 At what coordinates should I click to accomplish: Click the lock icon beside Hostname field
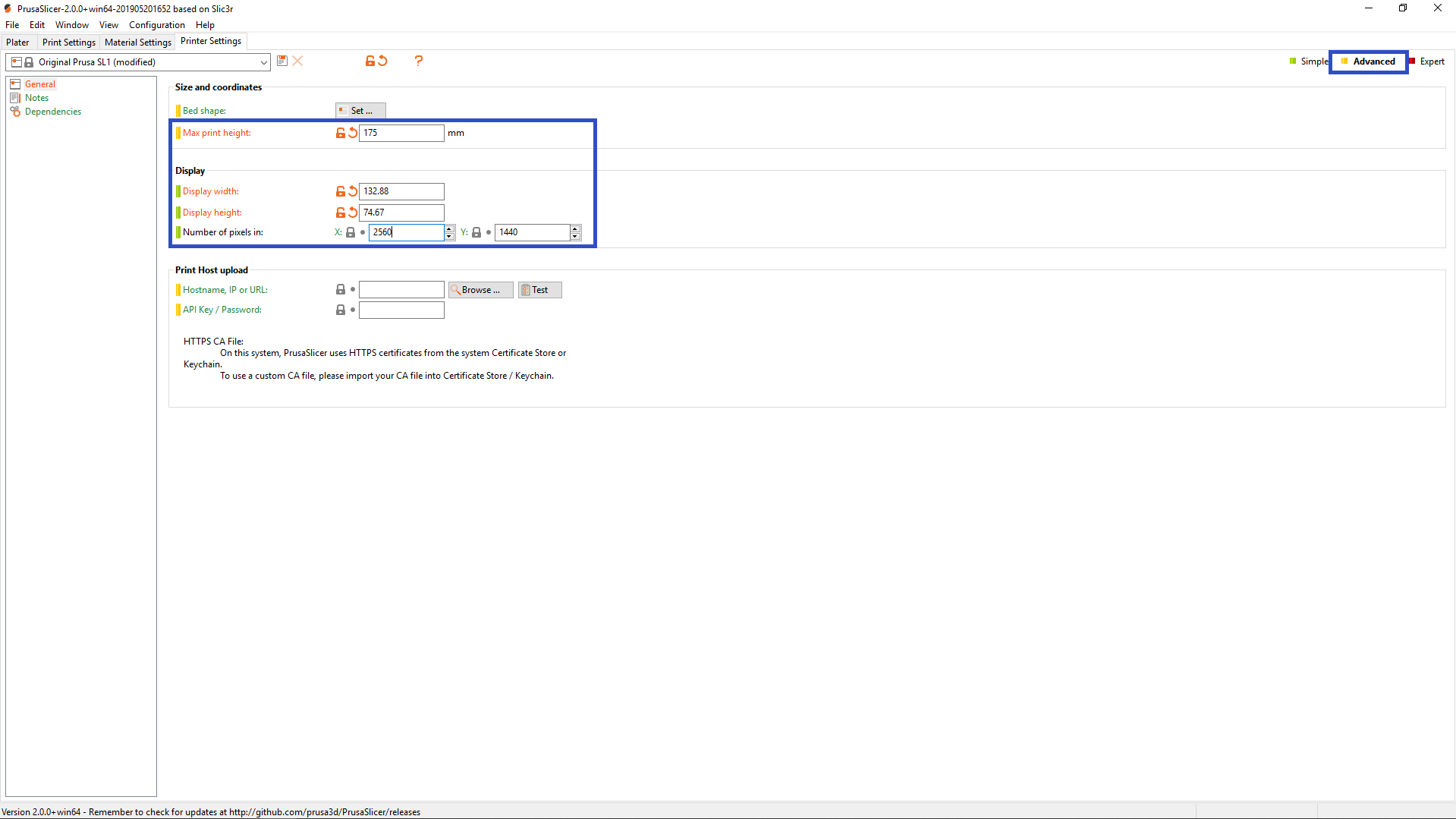coord(341,290)
